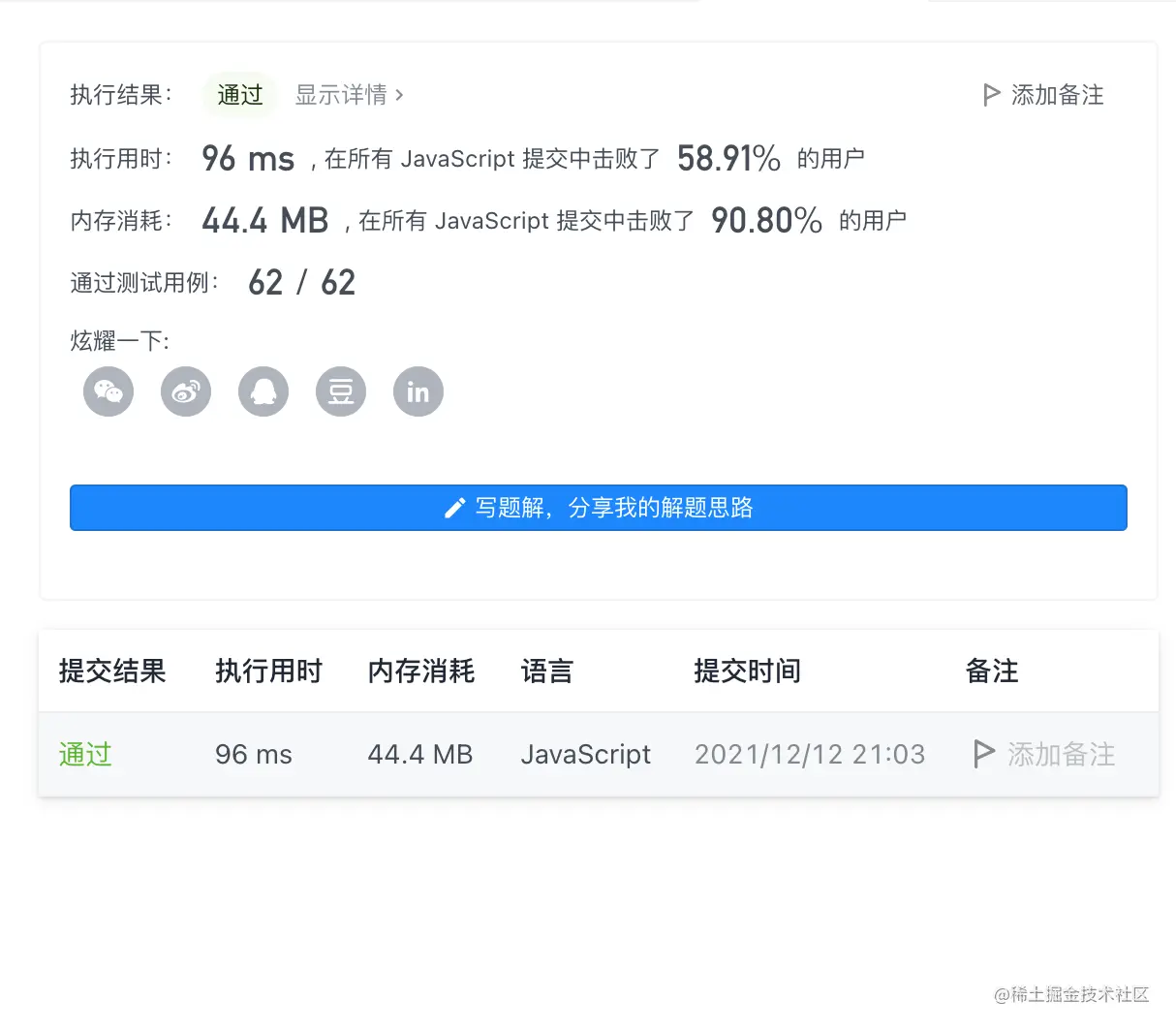Click the 58.91% runtime percentile value

(728, 158)
